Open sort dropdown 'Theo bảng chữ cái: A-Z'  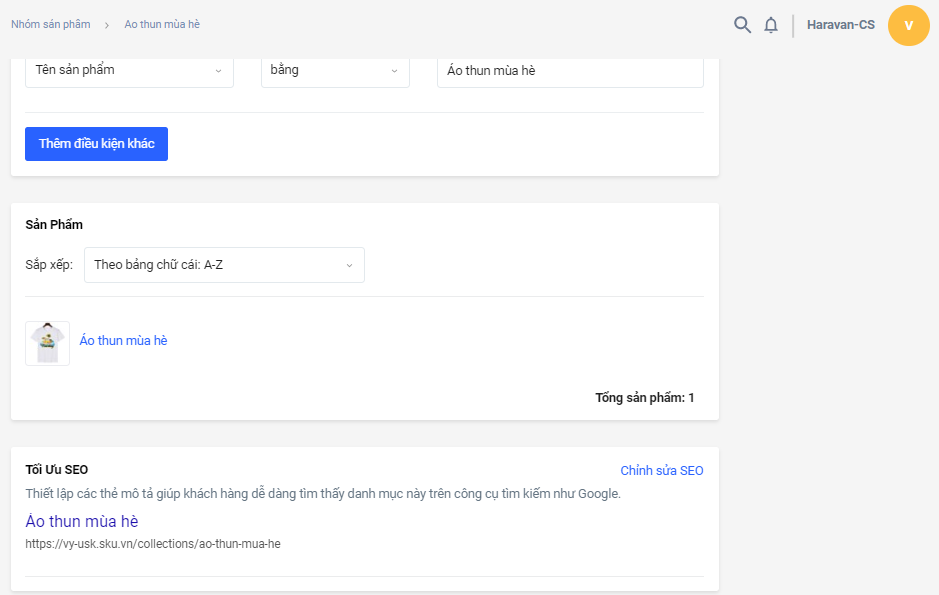224,265
